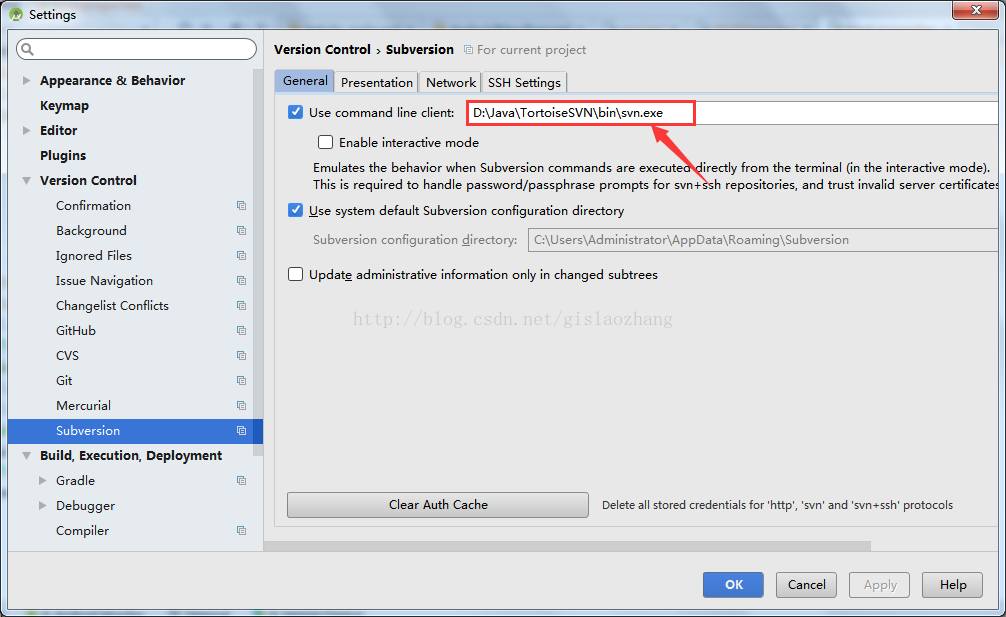The width and height of the screenshot is (1006, 617).
Task: Select Keymap in the settings tree
Action: [64, 105]
